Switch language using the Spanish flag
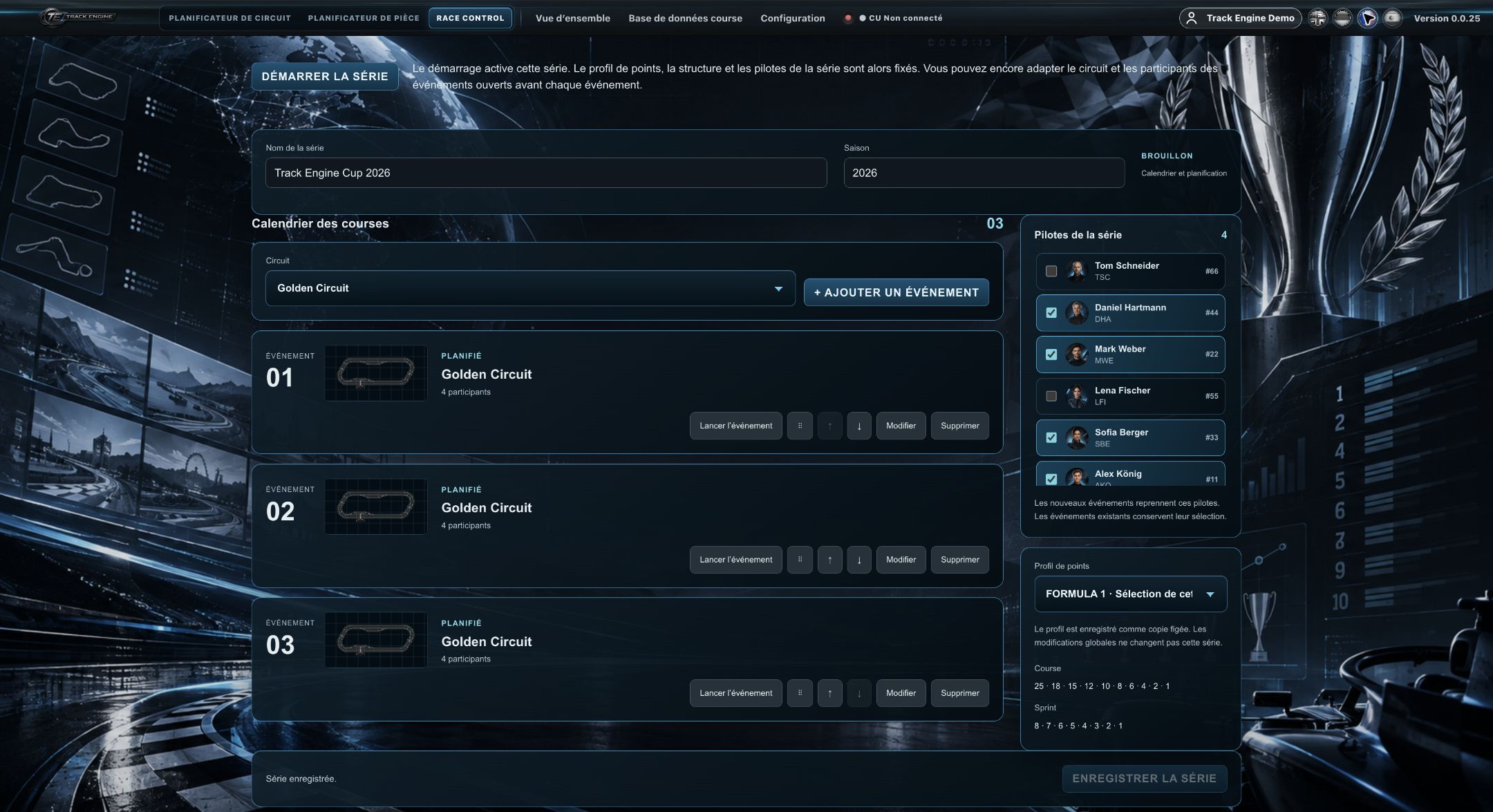The width and height of the screenshot is (1493, 812). click(x=1392, y=18)
